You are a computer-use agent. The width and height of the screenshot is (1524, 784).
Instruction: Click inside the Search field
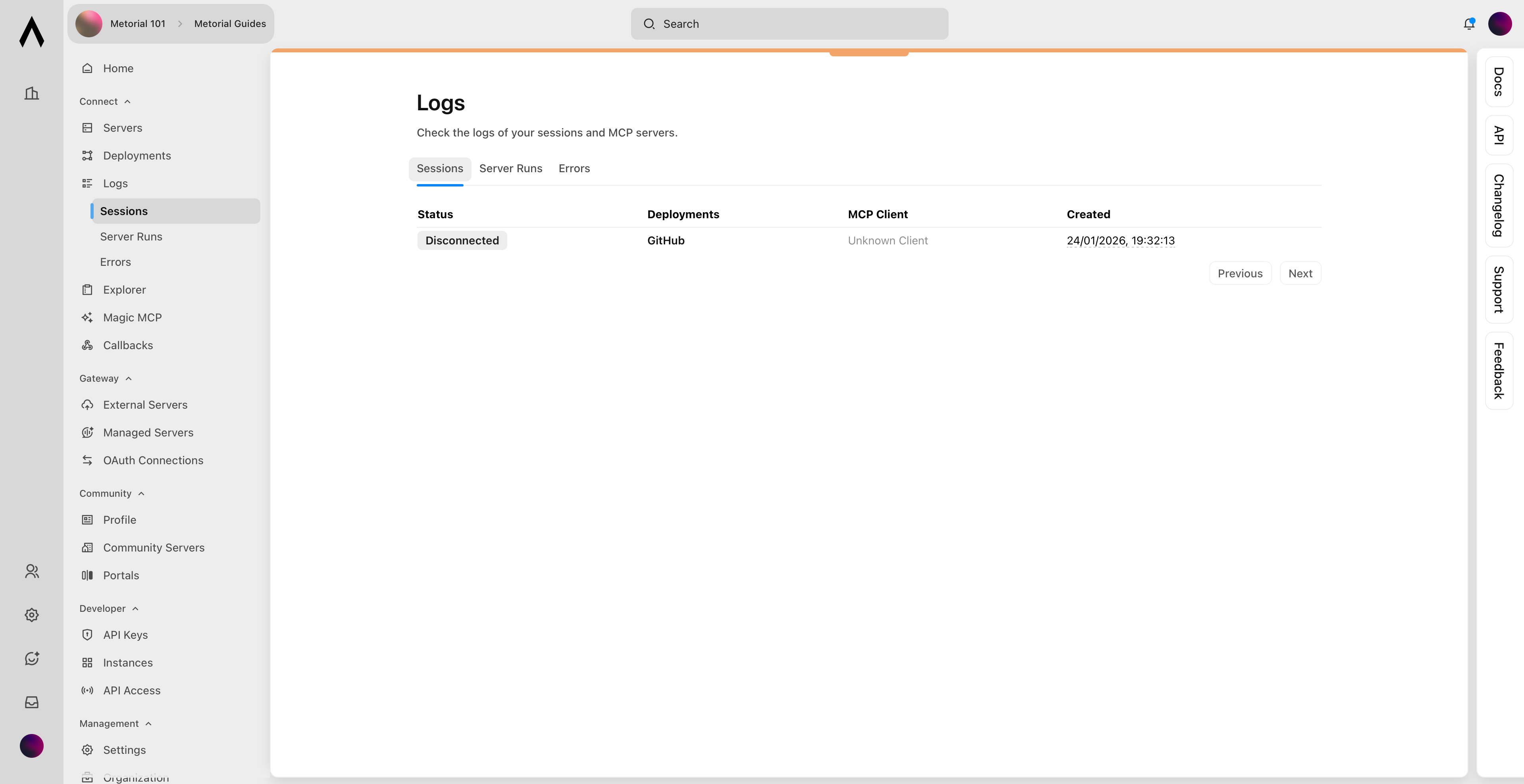[x=789, y=24]
